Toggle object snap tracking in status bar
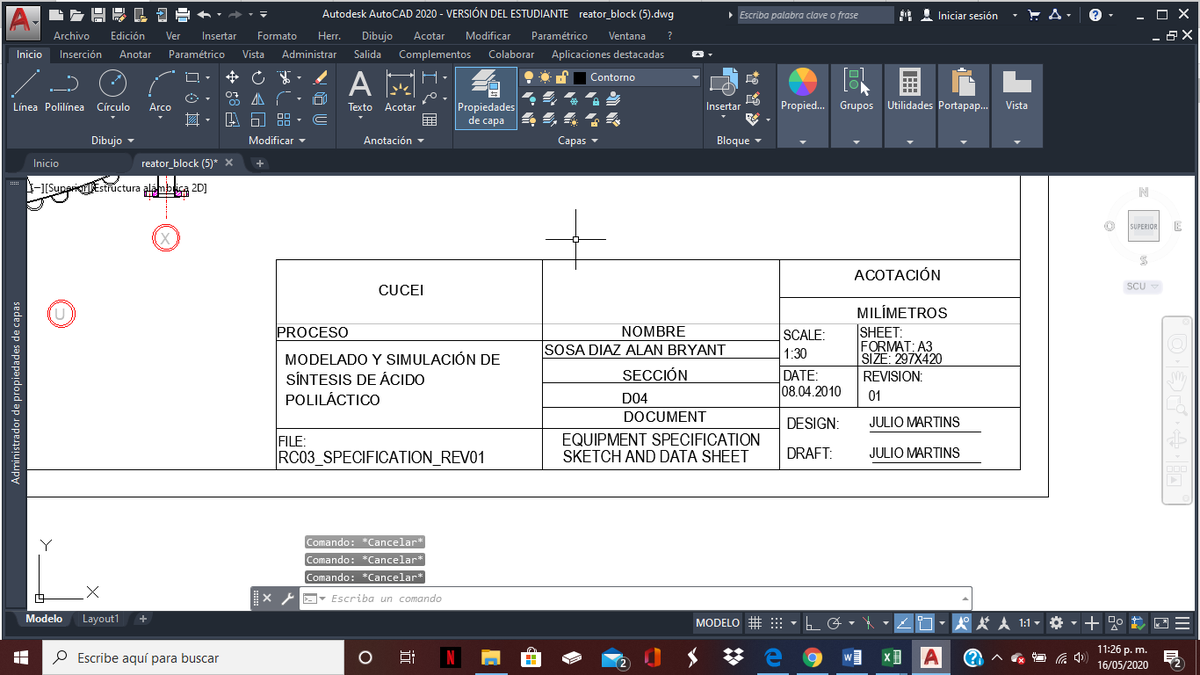 click(x=905, y=622)
